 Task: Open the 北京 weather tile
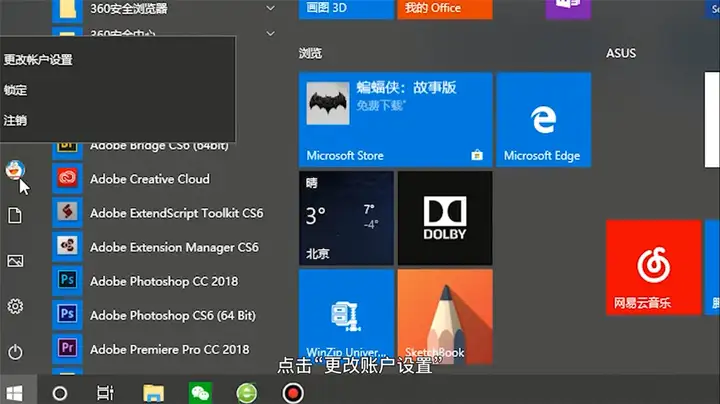(x=346, y=218)
